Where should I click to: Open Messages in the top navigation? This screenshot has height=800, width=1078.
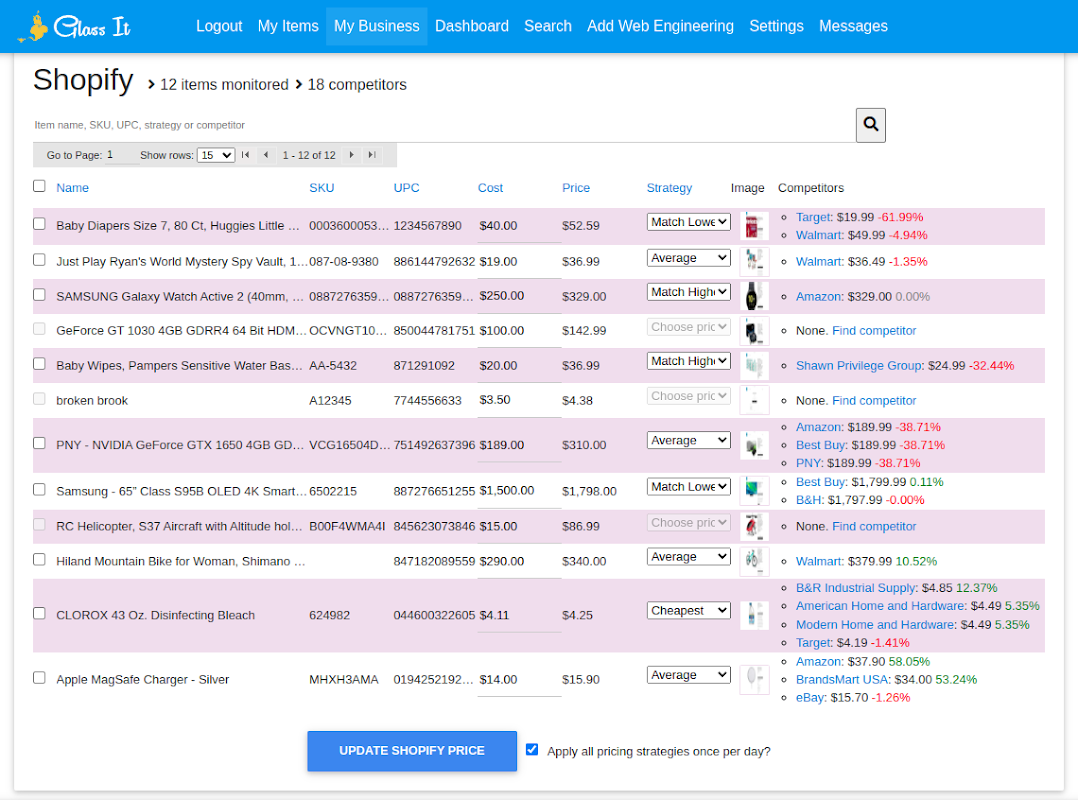click(x=853, y=26)
